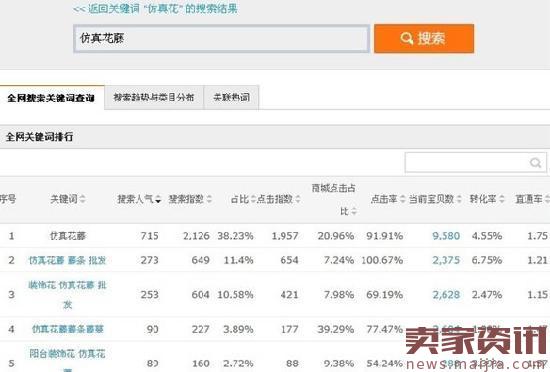Click the table filter search box
This screenshot has height=372, width=550.
click(x=475, y=163)
